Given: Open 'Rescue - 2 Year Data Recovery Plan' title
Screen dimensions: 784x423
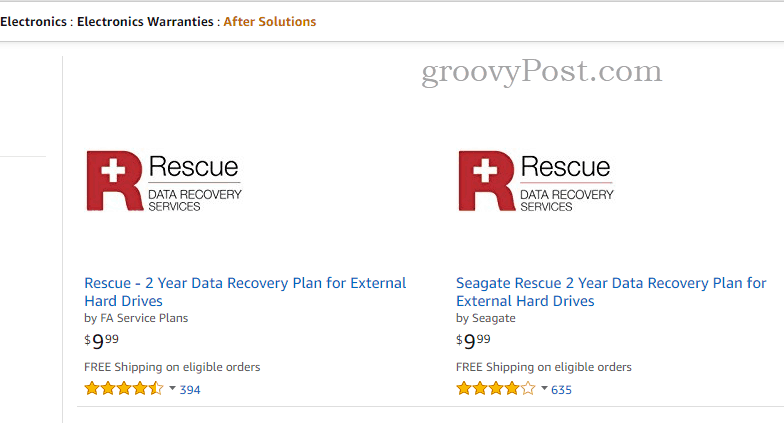Looking at the screenshot, I should coord(245,292).
